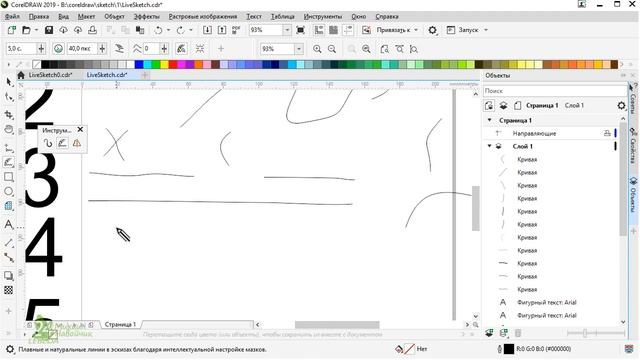Open the Эффекты menu
Screen dimensions: 640x360
147,17
